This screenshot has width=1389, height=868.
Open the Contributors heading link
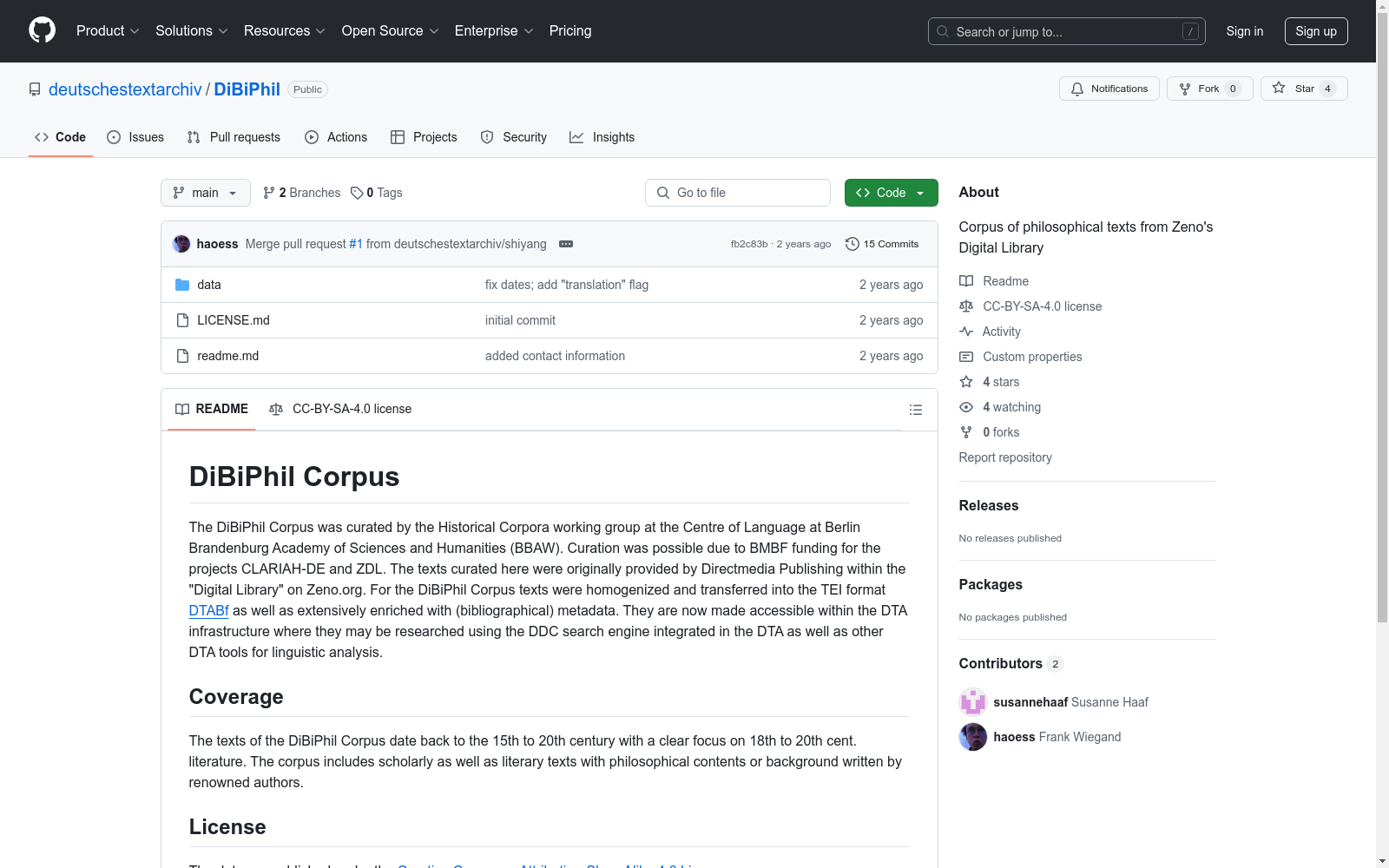(1010, 663)
